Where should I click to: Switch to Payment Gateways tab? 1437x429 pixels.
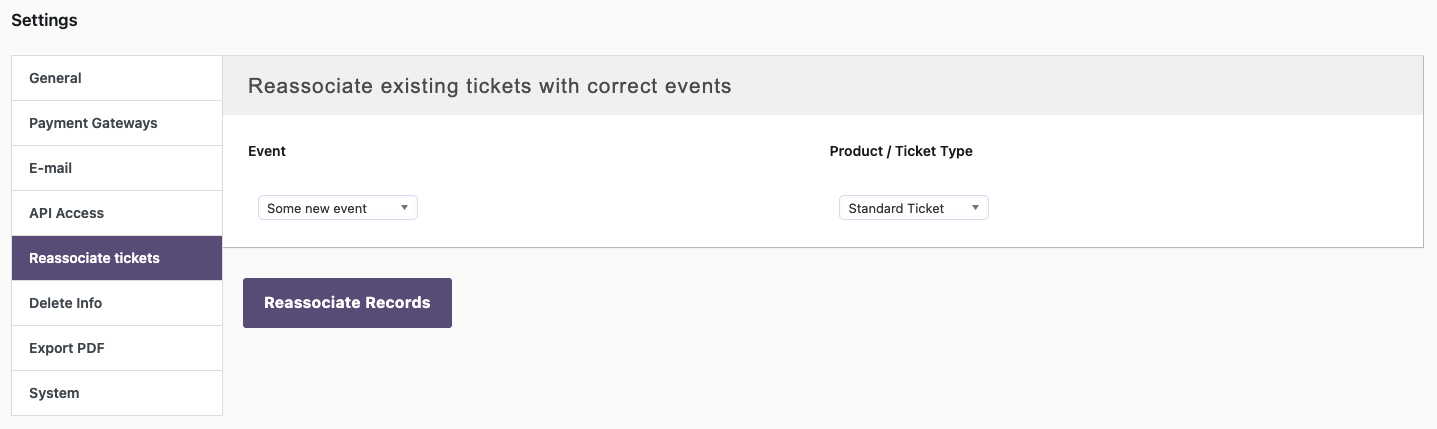point(93,123)
